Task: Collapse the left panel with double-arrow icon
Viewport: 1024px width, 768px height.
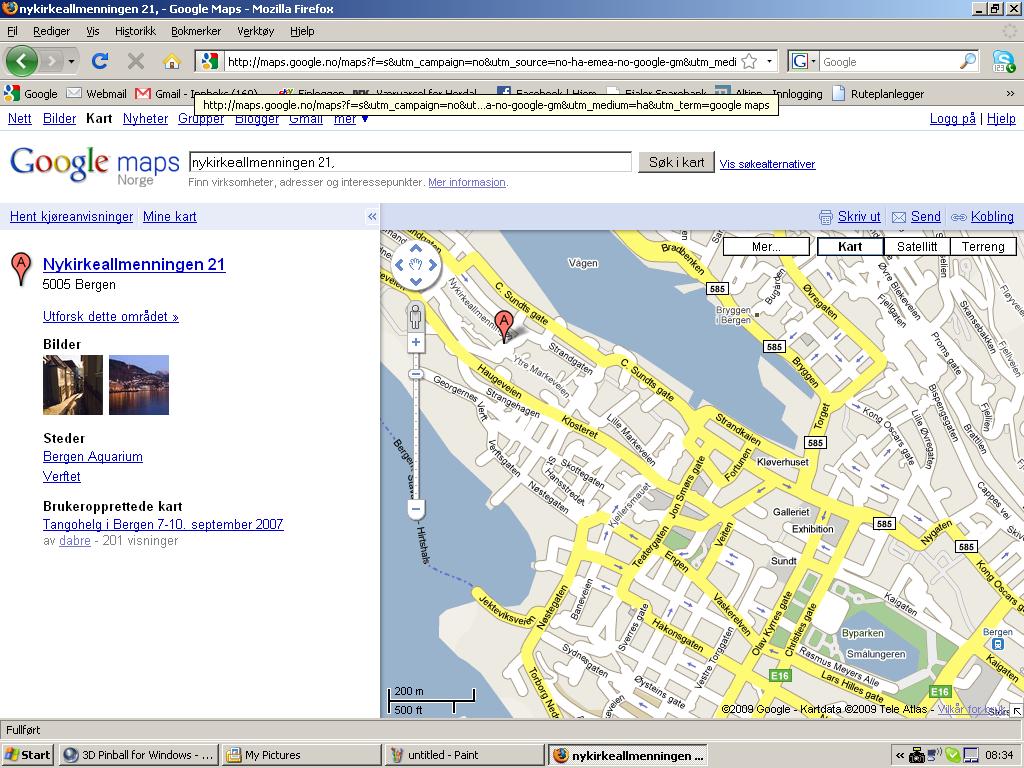Action: [x=372, y=217]
